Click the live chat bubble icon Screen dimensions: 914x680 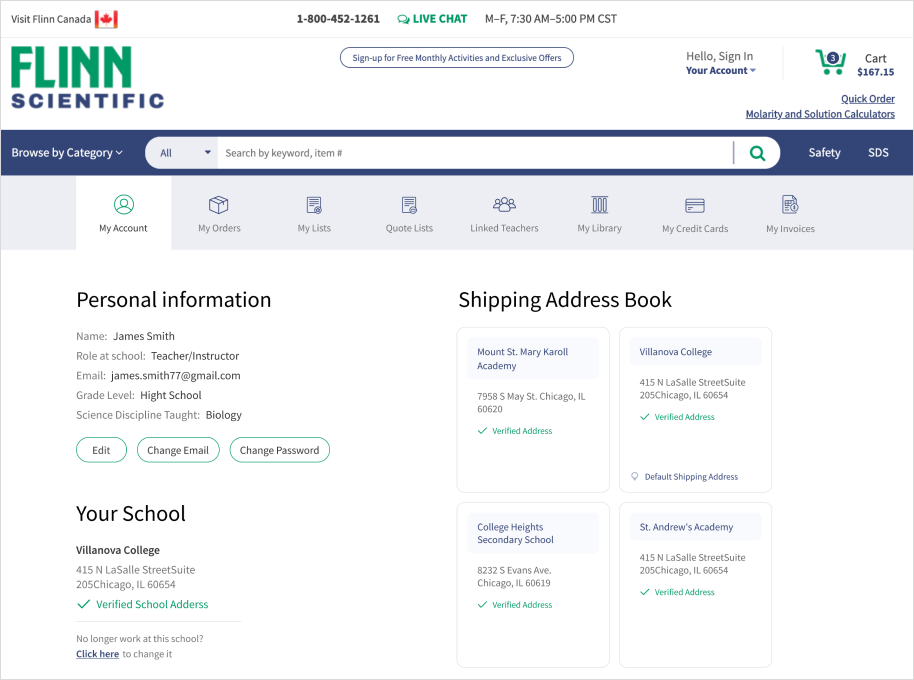pyautogui.click(x=403, y=19)
